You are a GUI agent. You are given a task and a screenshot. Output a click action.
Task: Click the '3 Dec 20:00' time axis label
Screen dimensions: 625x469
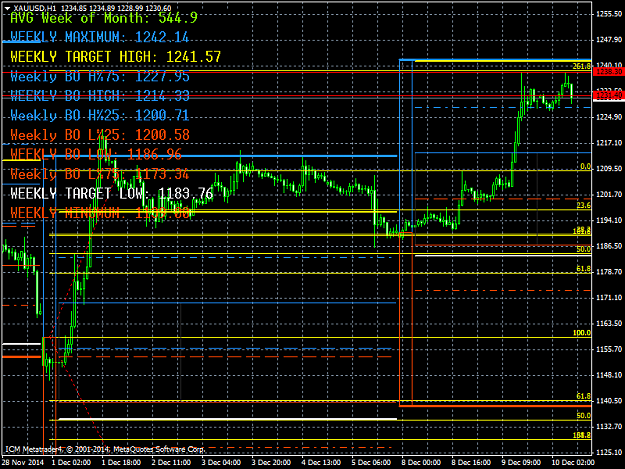tap(271, 462)
